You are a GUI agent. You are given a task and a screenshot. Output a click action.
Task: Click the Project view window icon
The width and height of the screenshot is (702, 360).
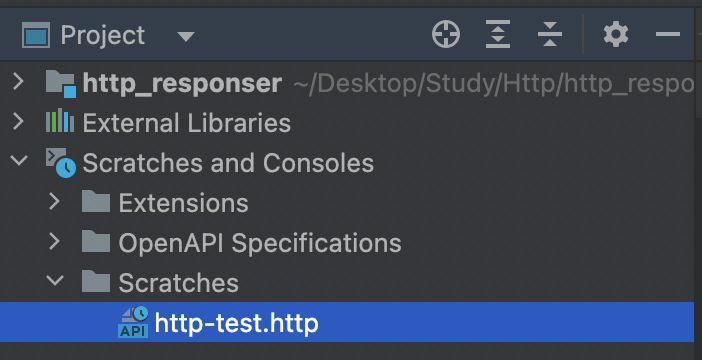[36, 35]
